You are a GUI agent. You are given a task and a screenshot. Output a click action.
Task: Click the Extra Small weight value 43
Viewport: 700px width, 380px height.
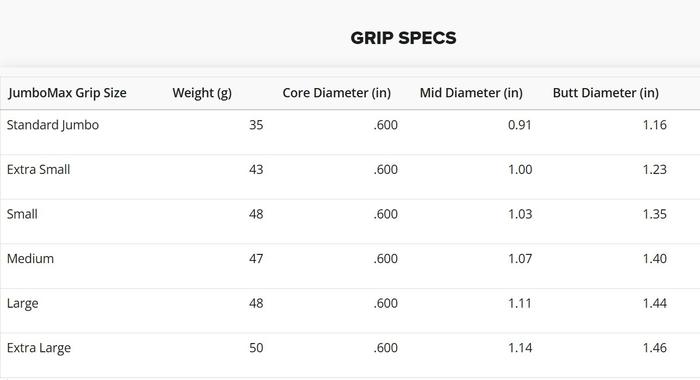click(x=256, y=170)
